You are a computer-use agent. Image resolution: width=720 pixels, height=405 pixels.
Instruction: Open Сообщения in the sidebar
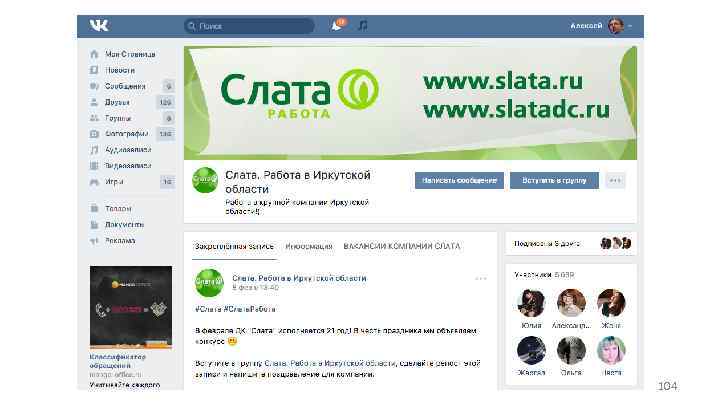coord(125,86)
